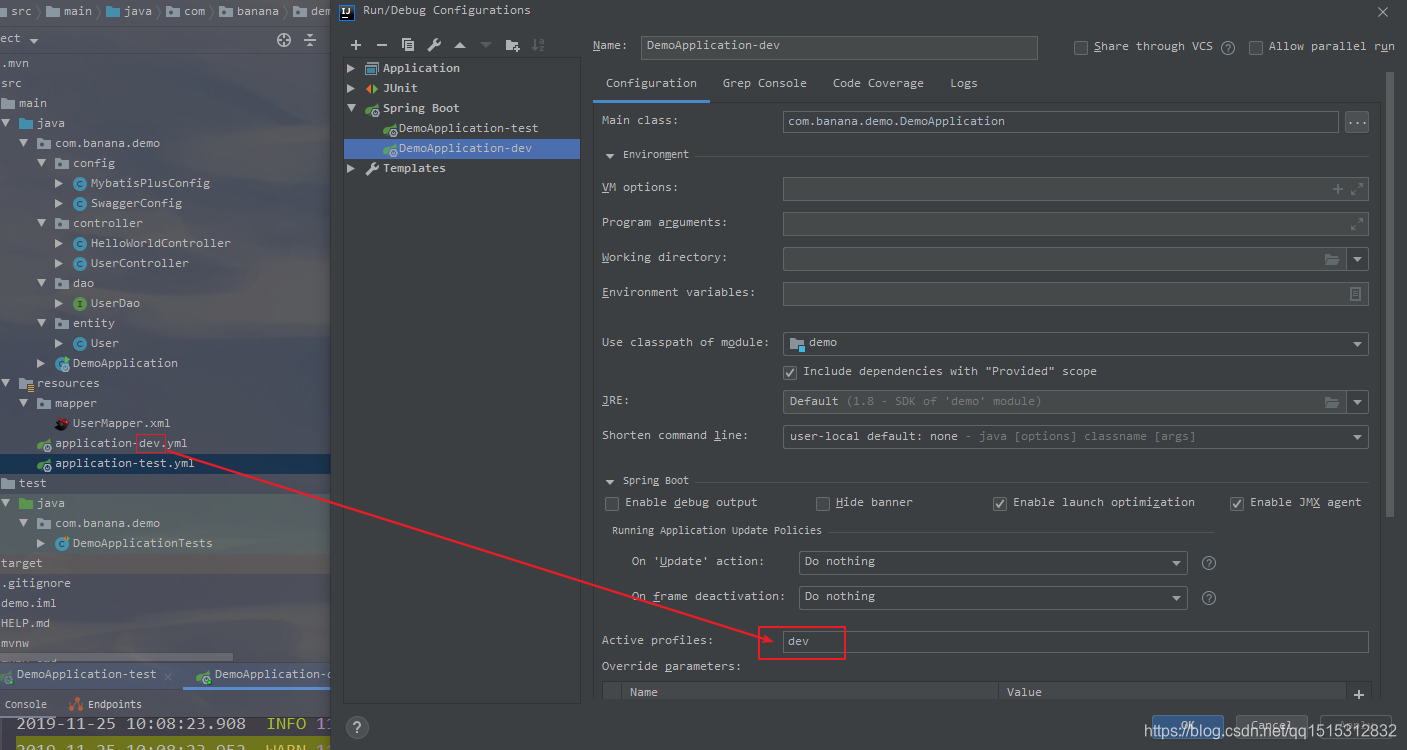Toggle Include dependencies with Provided scope
Image resolution: width=1407 pixels, height=750 pixels.
(x=791, y=372)
